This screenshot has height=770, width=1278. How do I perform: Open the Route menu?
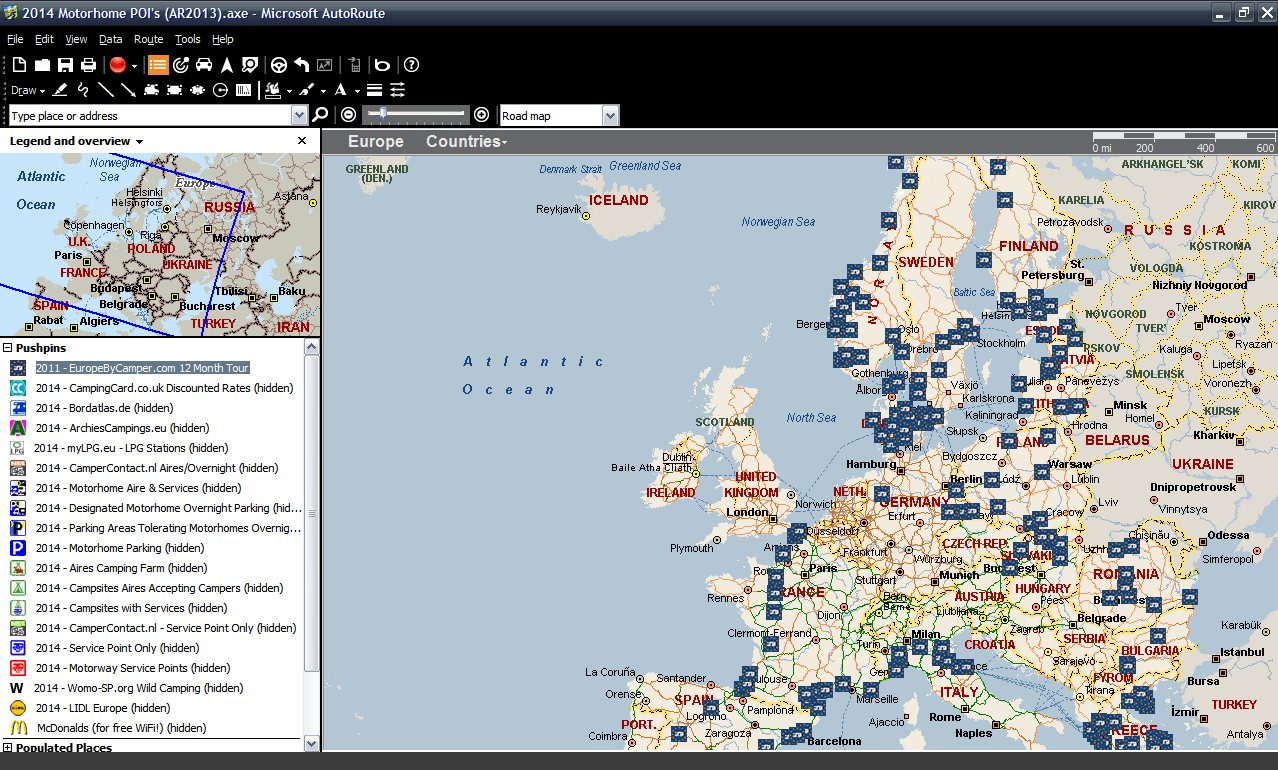[148, 39]
